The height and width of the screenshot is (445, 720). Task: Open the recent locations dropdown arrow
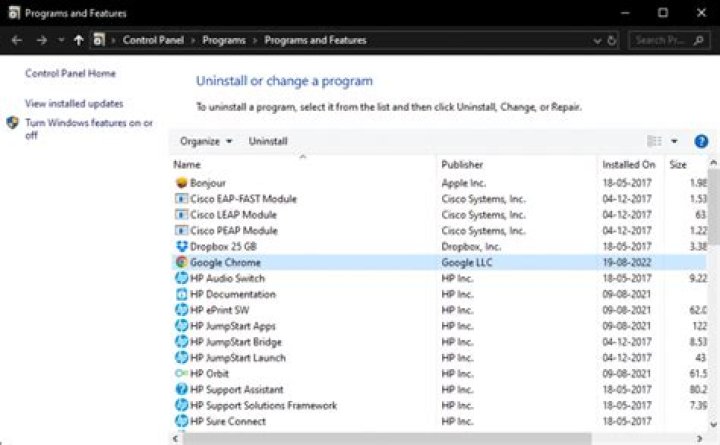pos(61,40)
